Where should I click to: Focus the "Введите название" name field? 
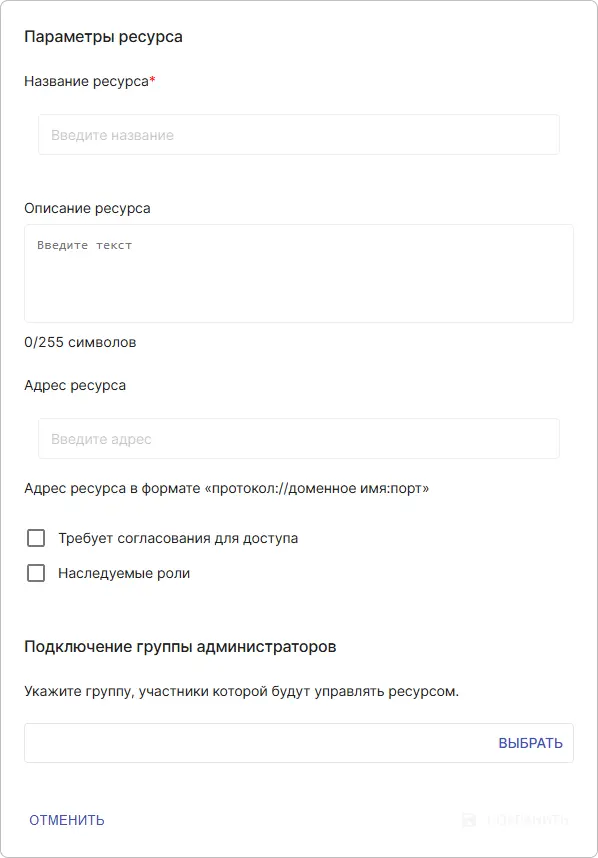(x=298, y=134)
